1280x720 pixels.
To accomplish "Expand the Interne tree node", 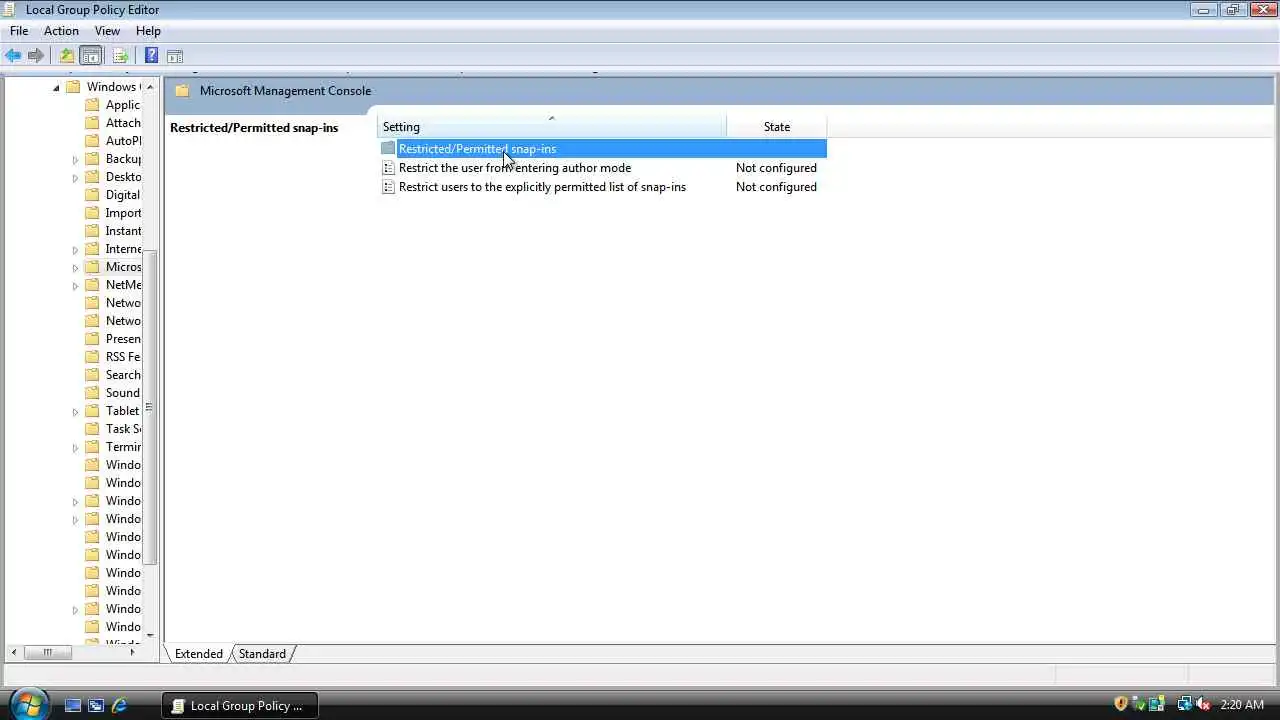I will (75, 250).
